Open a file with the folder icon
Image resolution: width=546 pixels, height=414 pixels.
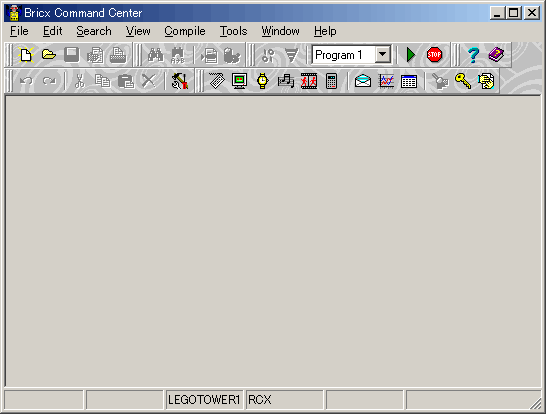pyautogui.click(x=49, y=55)
